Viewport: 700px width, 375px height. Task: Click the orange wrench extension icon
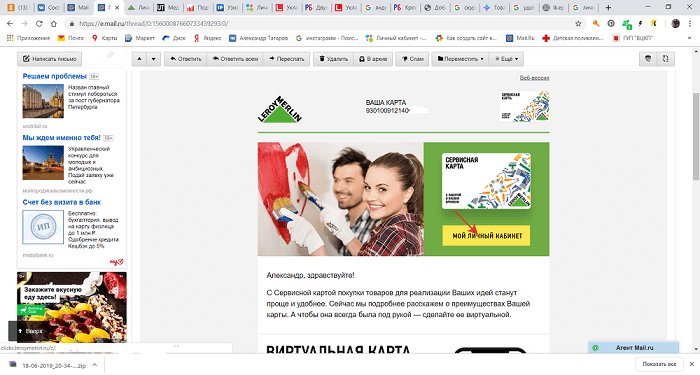coord(596,23)
